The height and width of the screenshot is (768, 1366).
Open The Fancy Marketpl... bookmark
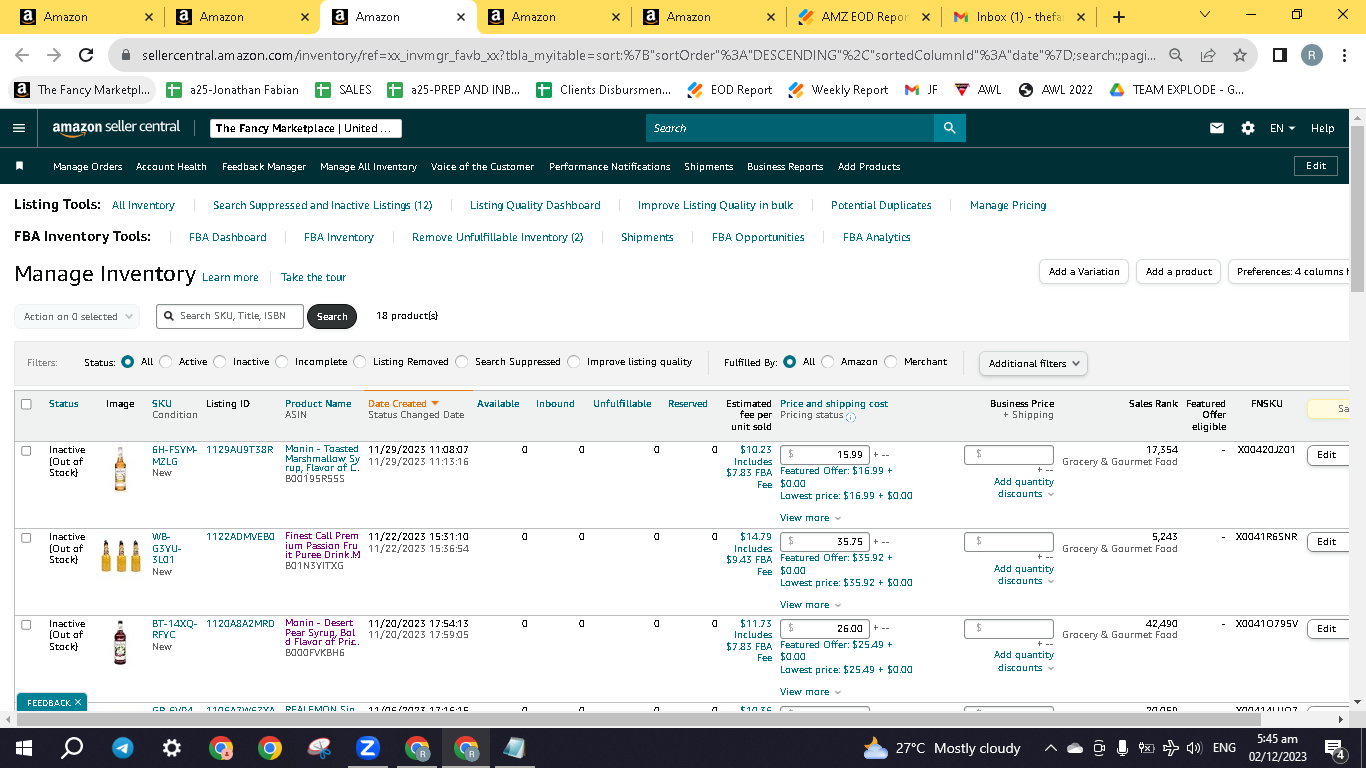83,90
